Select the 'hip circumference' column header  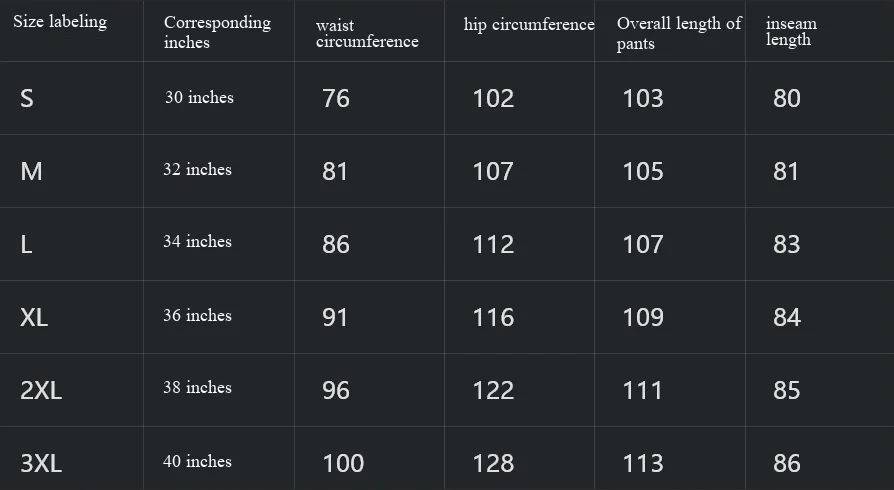[529, 25]
